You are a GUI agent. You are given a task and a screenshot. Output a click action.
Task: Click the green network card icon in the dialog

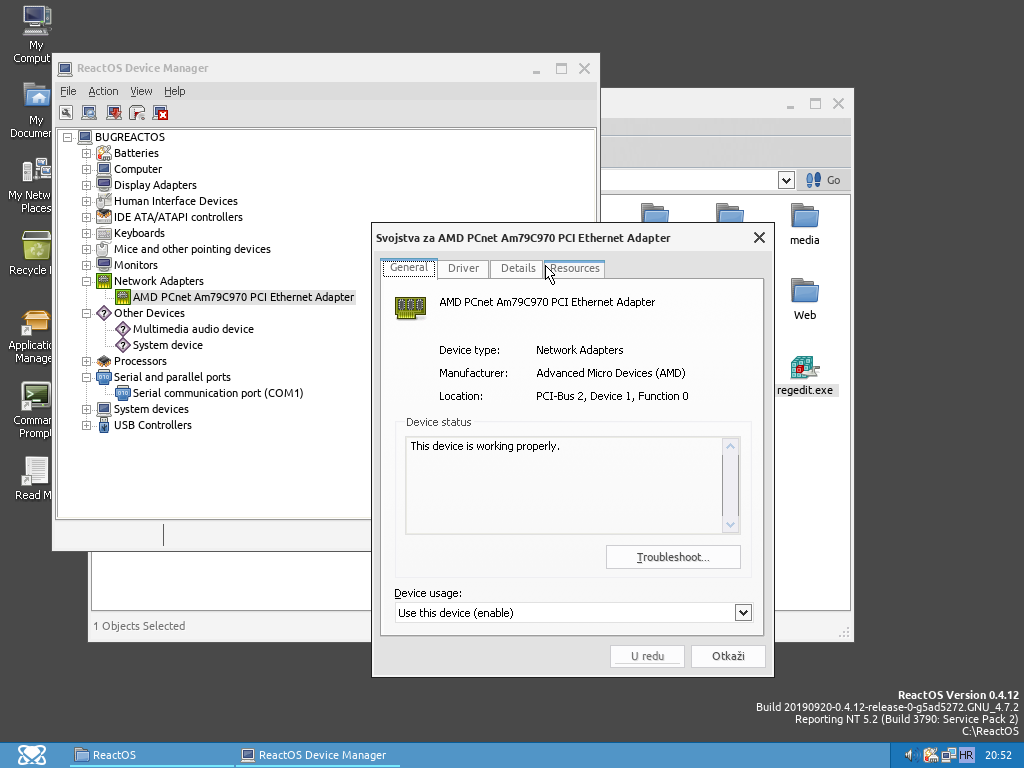pos(411,308)
